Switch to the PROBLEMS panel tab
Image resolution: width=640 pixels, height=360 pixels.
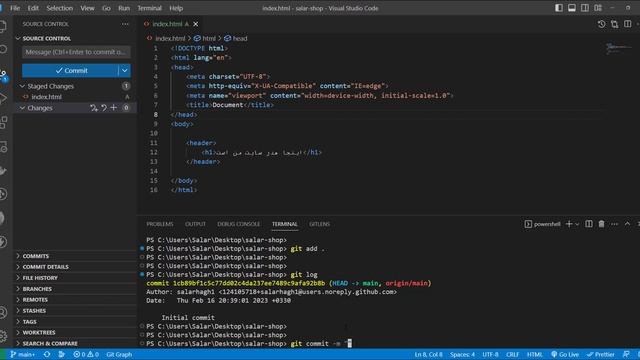tap(160, 224)
